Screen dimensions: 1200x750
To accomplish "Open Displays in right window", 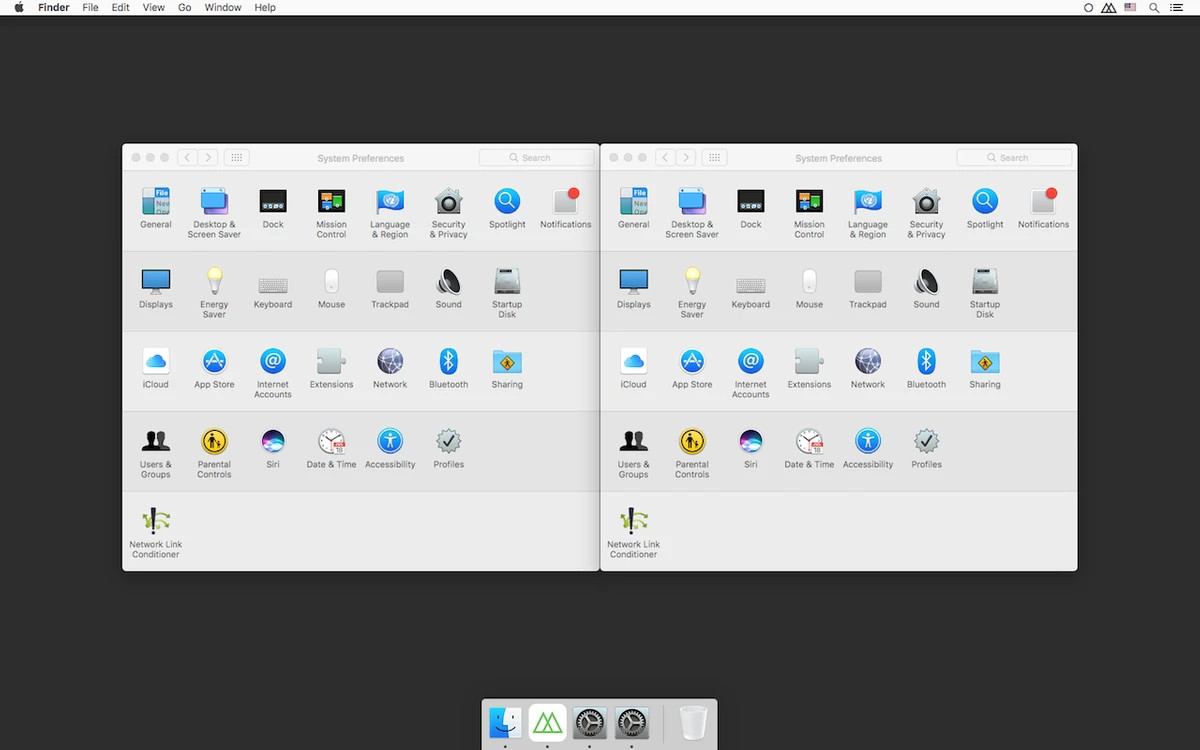I will (x=634, y=288).
